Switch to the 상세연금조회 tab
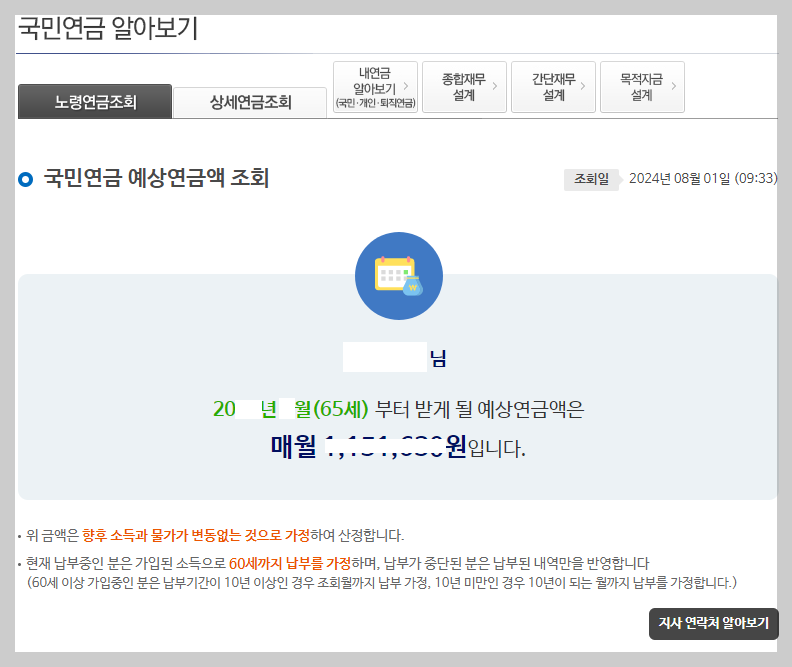Image resolution: width=792 pixels, height=667 pixels. coord(250,102)
